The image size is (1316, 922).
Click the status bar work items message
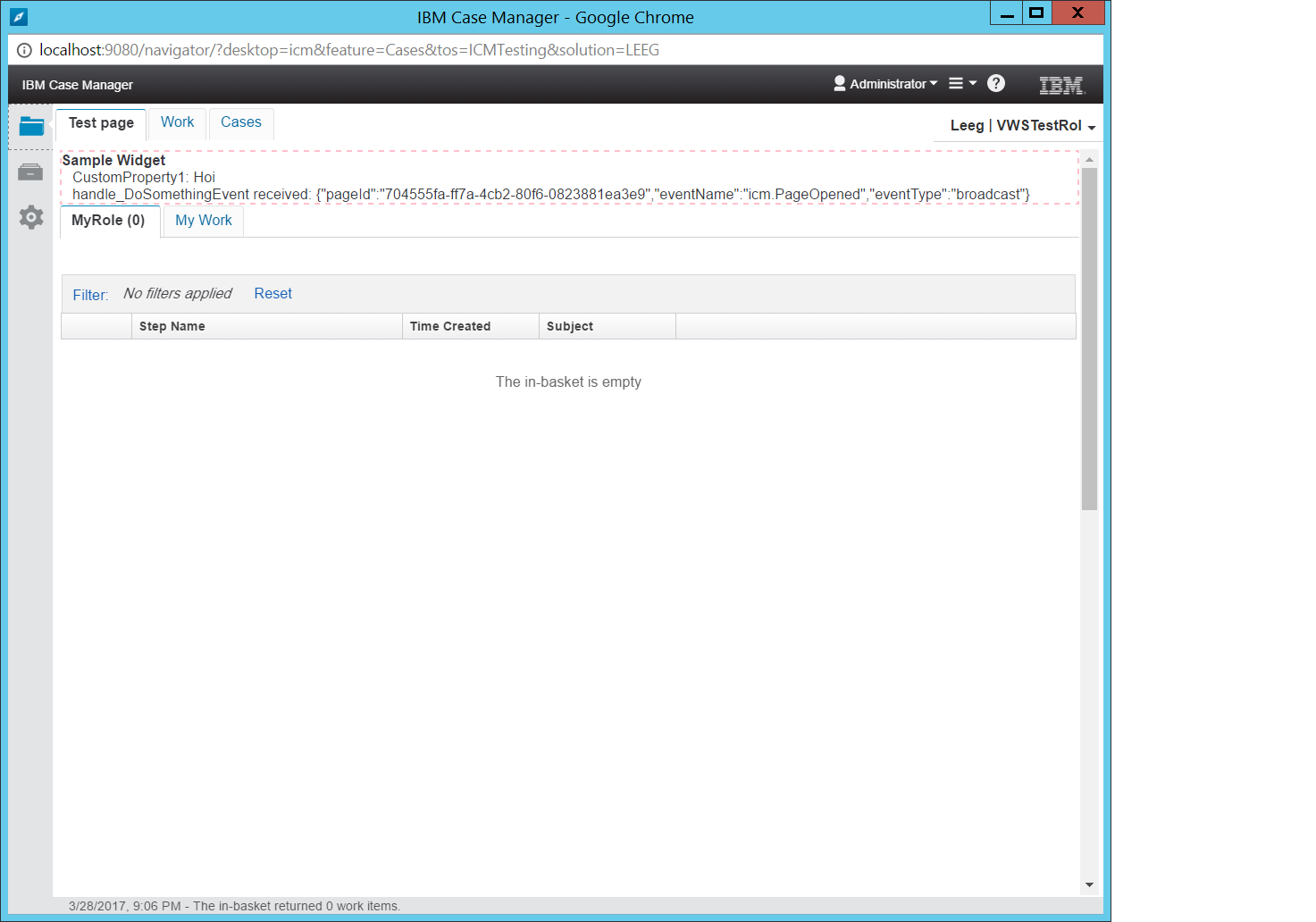234,906
